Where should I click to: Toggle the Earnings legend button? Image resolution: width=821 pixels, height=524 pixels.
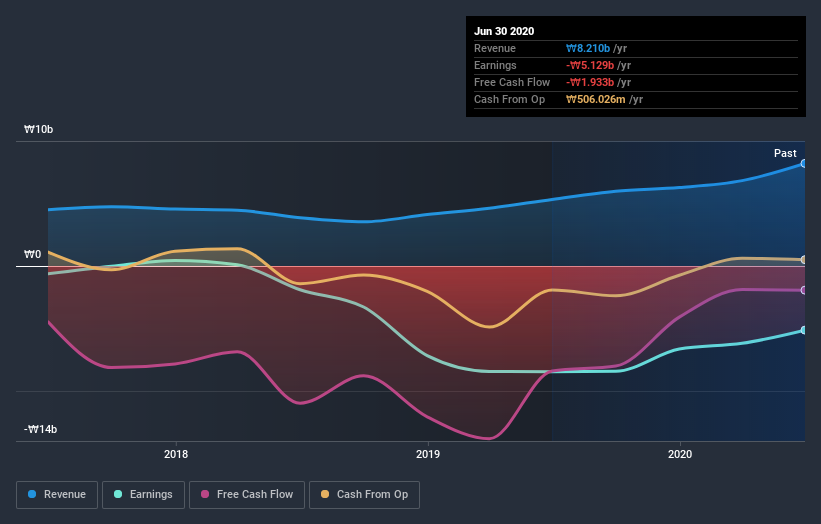(143, 495)
